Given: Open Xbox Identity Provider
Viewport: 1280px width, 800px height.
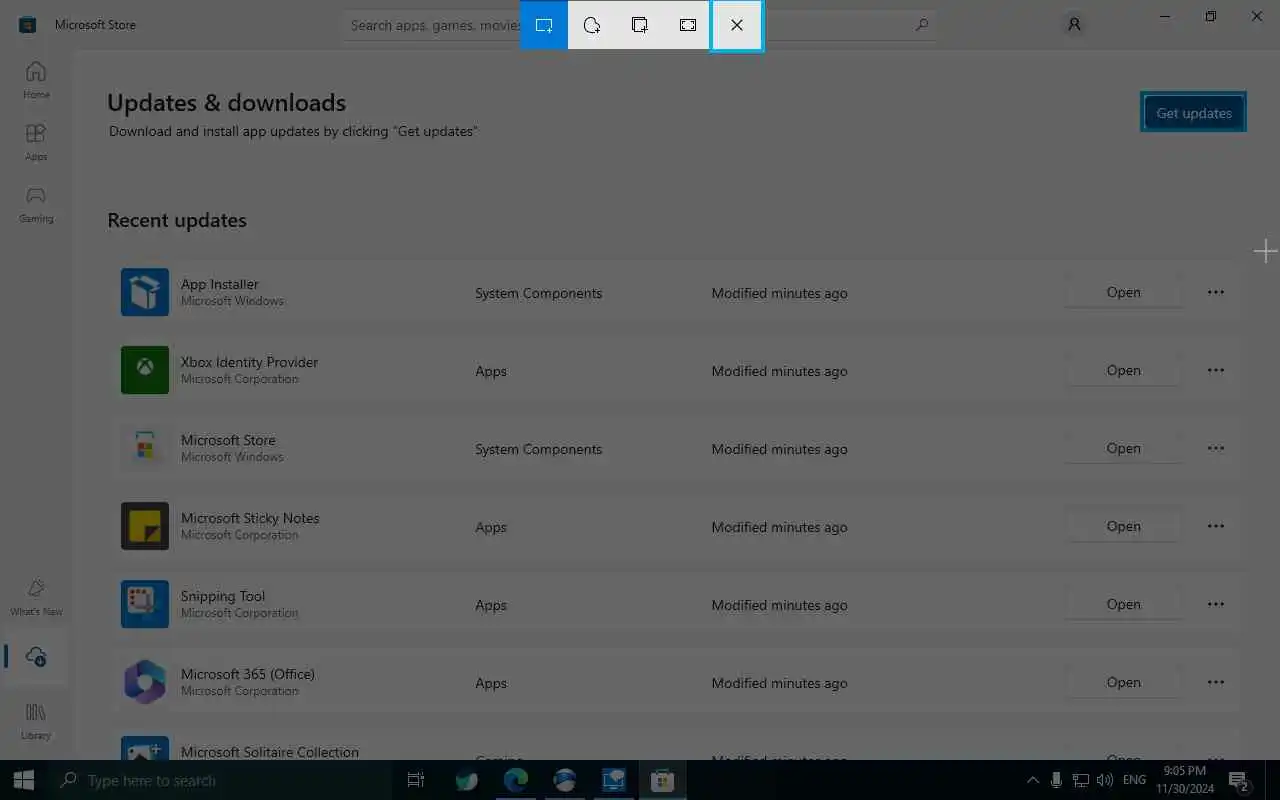Looking at the screenshot, I should [1123, 370].
